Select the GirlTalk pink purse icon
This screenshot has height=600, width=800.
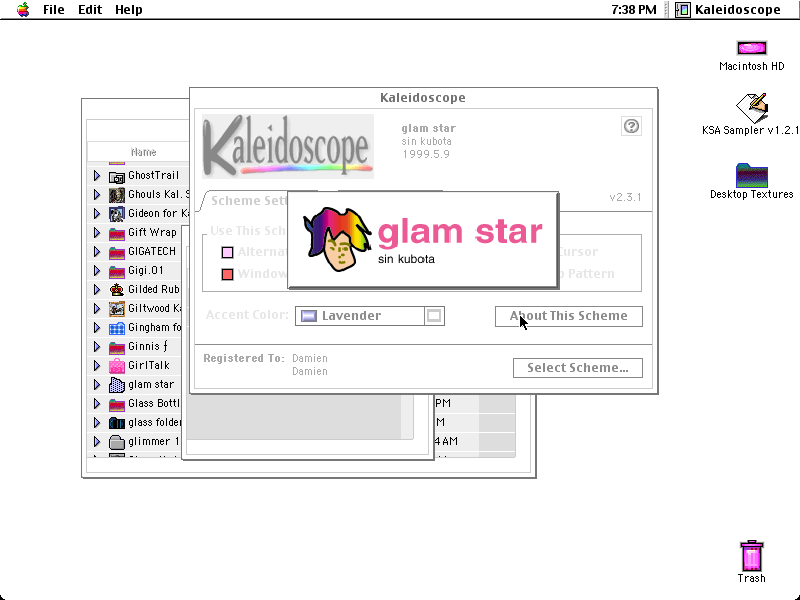117,366
